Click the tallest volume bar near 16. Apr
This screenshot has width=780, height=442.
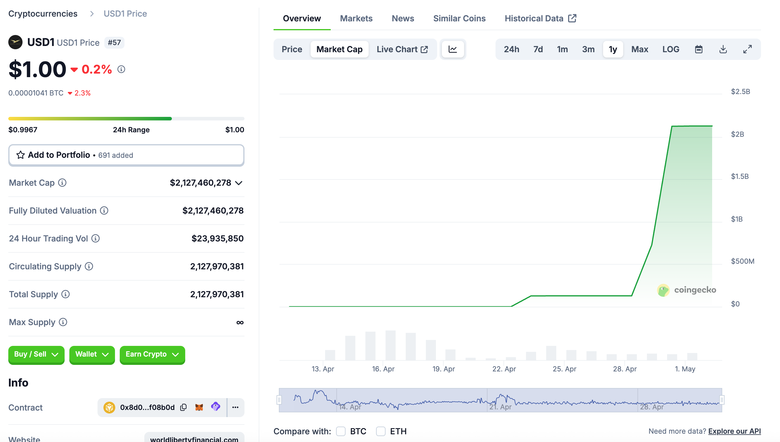390,345
